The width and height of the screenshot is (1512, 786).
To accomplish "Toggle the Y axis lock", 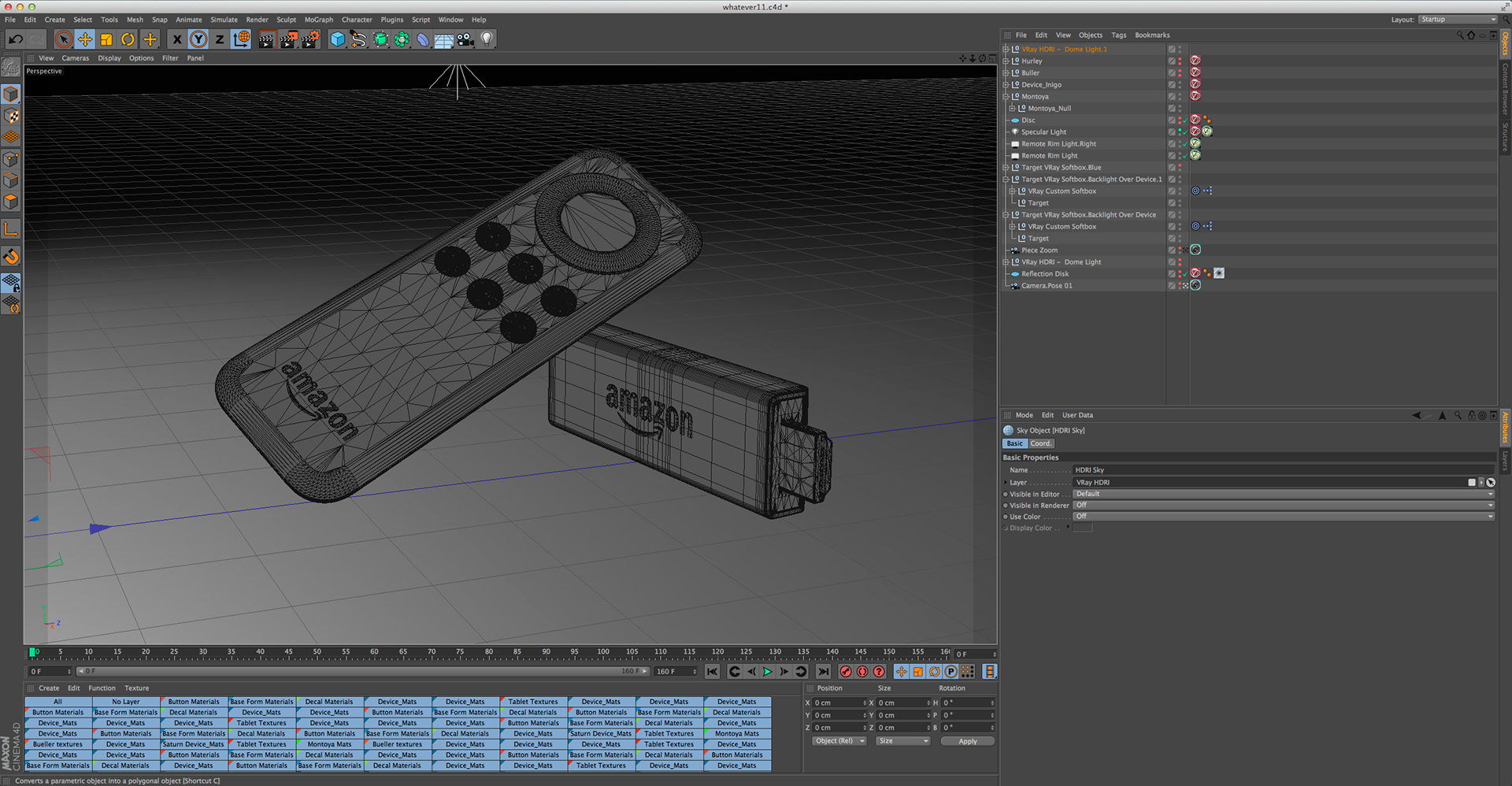I will [198, 39].
